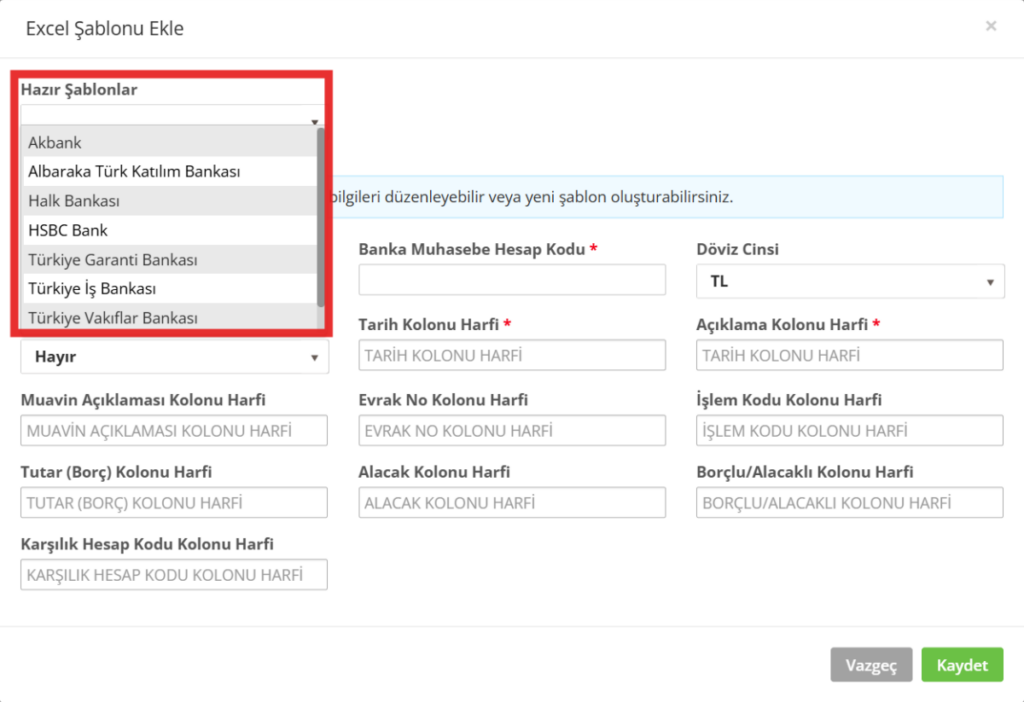The width and height of the screenshot is (1024, 702).
Task: Click the Tutar (Borç) Kolonu Harfi field
Action: [x=174, y=502]
